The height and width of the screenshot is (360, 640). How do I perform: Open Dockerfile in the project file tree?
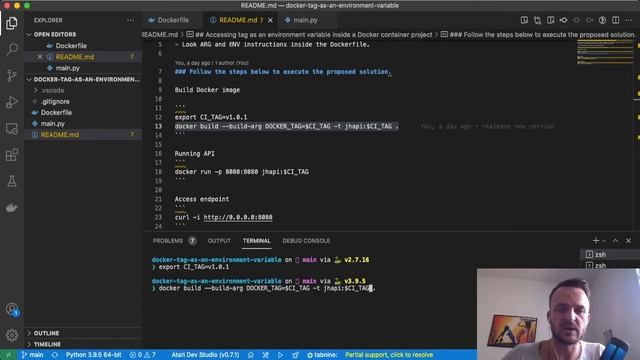[56, 112]
